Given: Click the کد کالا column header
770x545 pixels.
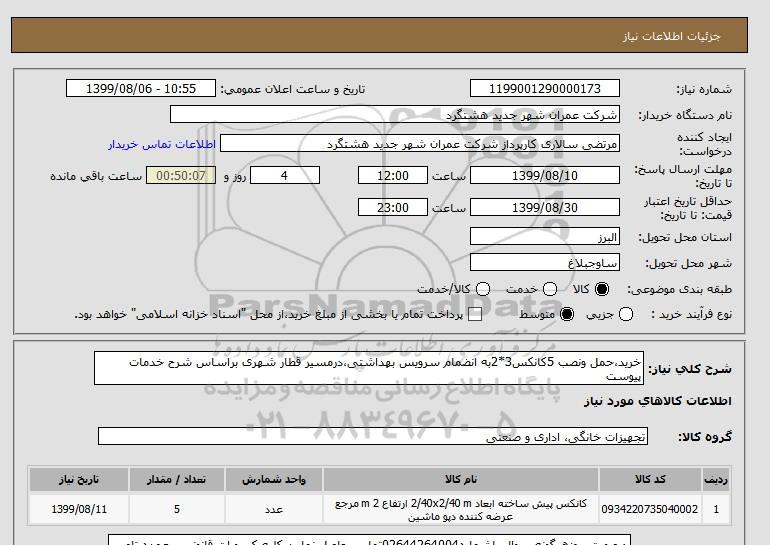Looking at the screenshot, I should (x=650, y=480).
